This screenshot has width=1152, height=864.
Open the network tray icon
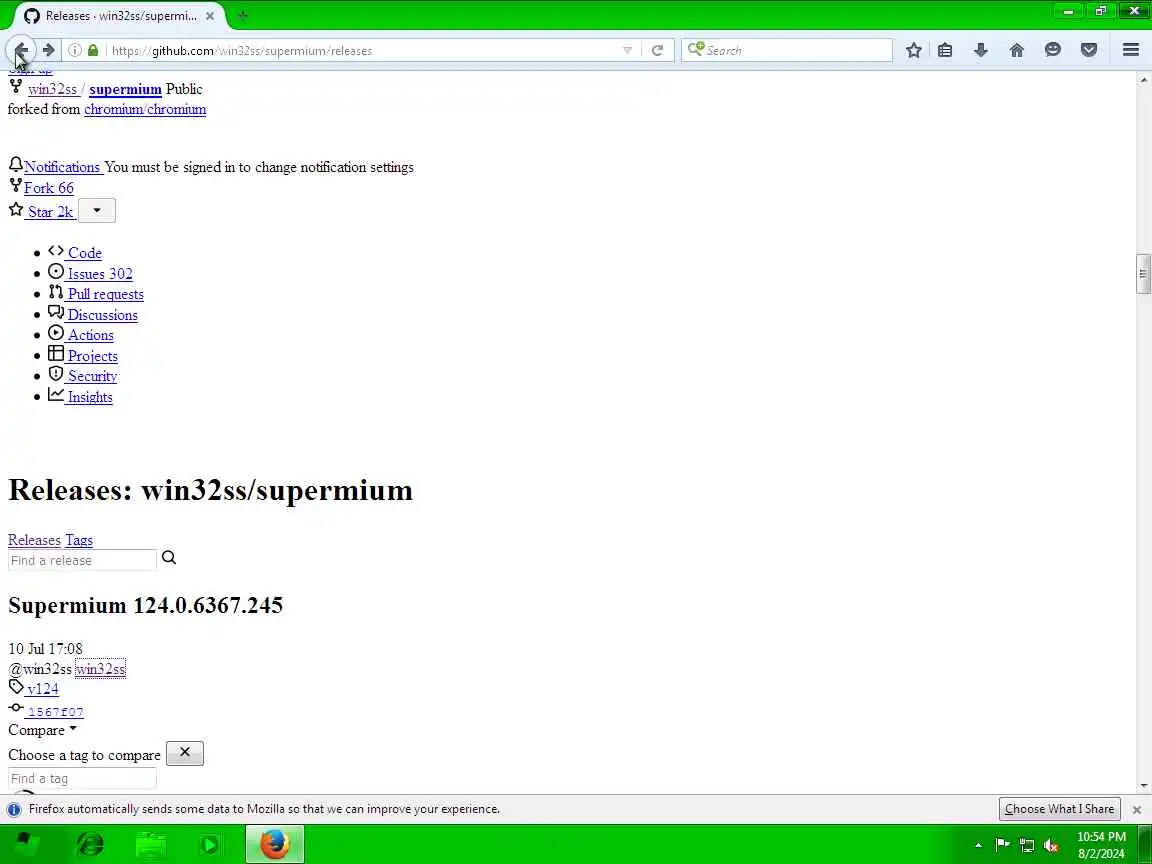(1027, 845)
